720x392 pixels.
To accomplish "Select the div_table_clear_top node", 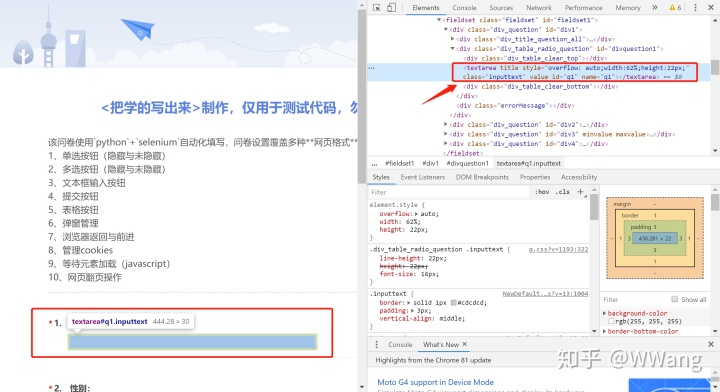I will (535, 58).
